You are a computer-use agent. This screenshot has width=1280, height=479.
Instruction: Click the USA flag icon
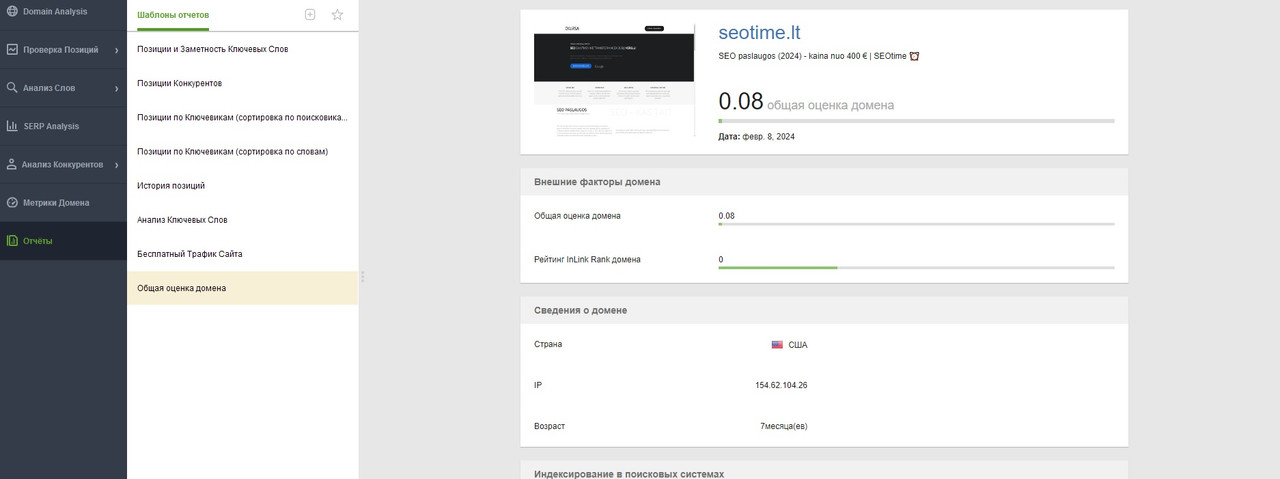[x=777, y=344]
